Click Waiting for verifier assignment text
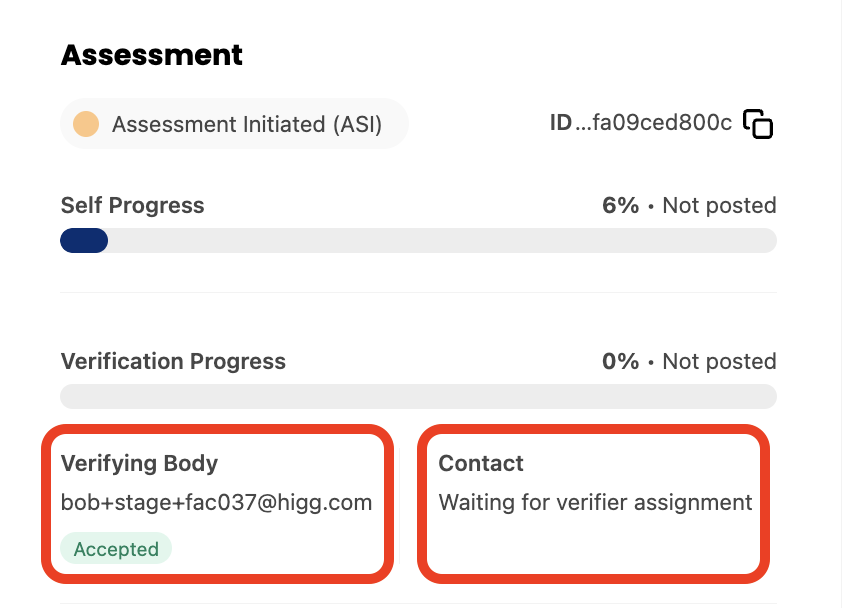Screen dimensions: 842x608 click(595, 503)
